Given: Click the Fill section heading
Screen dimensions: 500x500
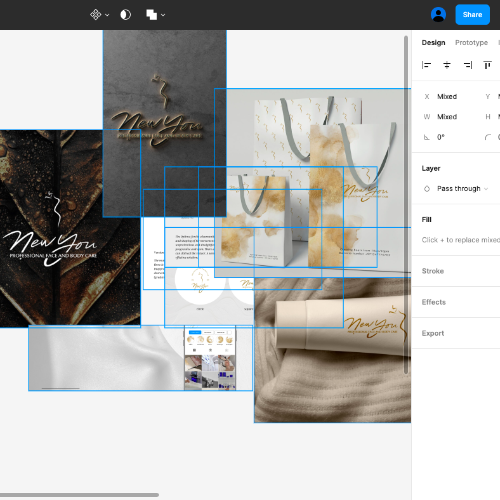Looking at the screenshot, I should 426,220.
